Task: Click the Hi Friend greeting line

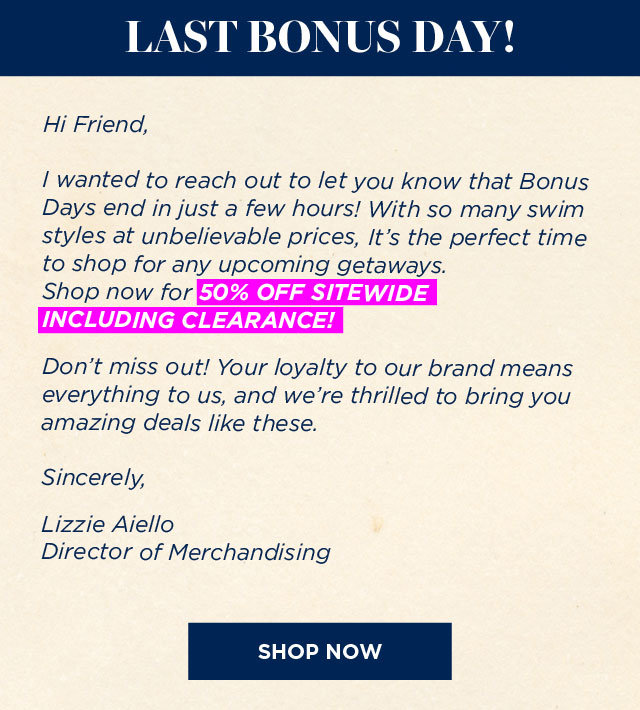Action: (x=96, y=125)
